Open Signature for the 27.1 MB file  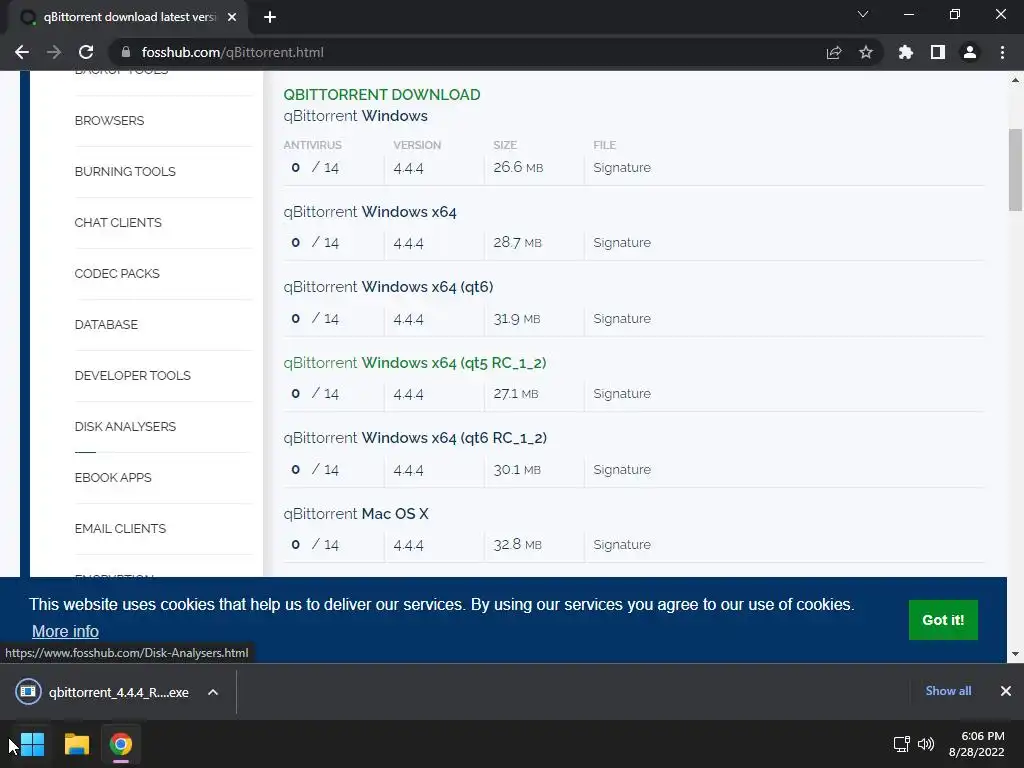click(622, 394)
